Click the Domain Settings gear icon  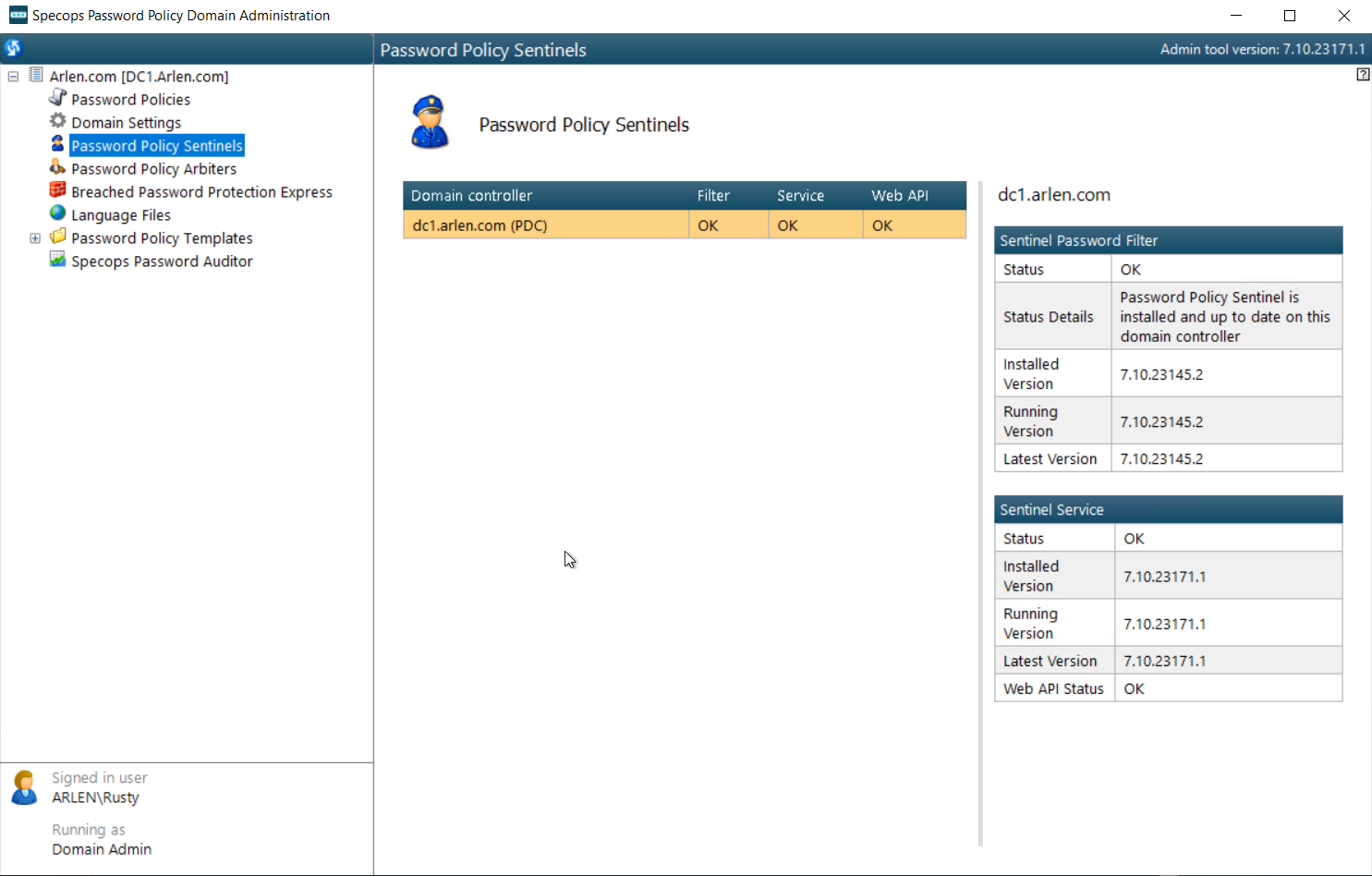coord(57,121)
